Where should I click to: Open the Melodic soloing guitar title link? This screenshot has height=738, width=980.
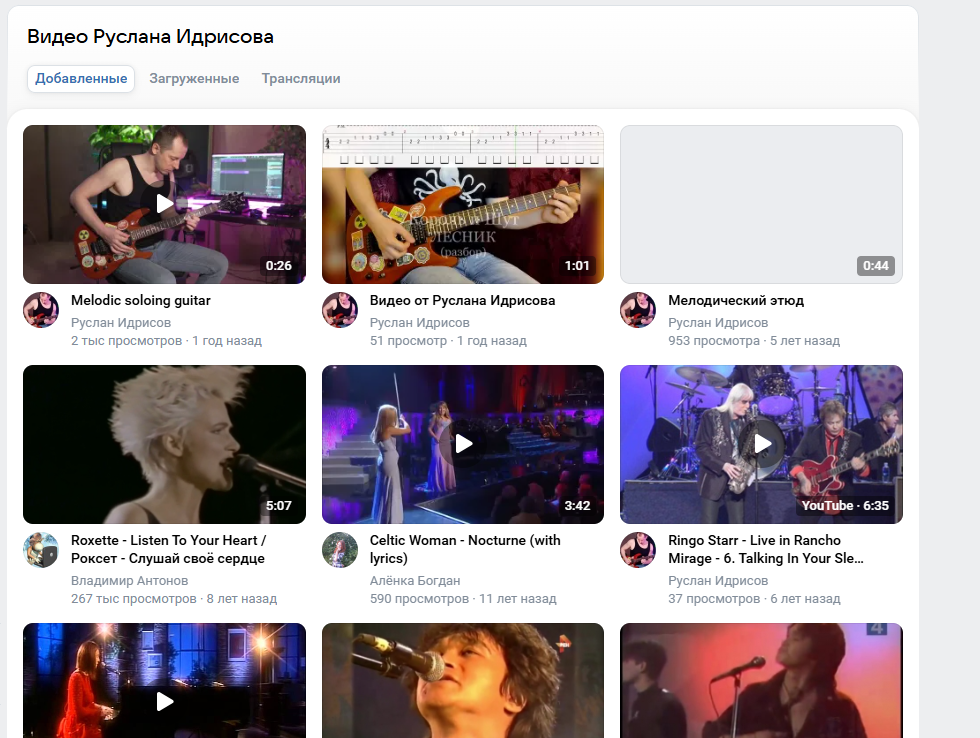pyautogui.click(x=141, y=301)
